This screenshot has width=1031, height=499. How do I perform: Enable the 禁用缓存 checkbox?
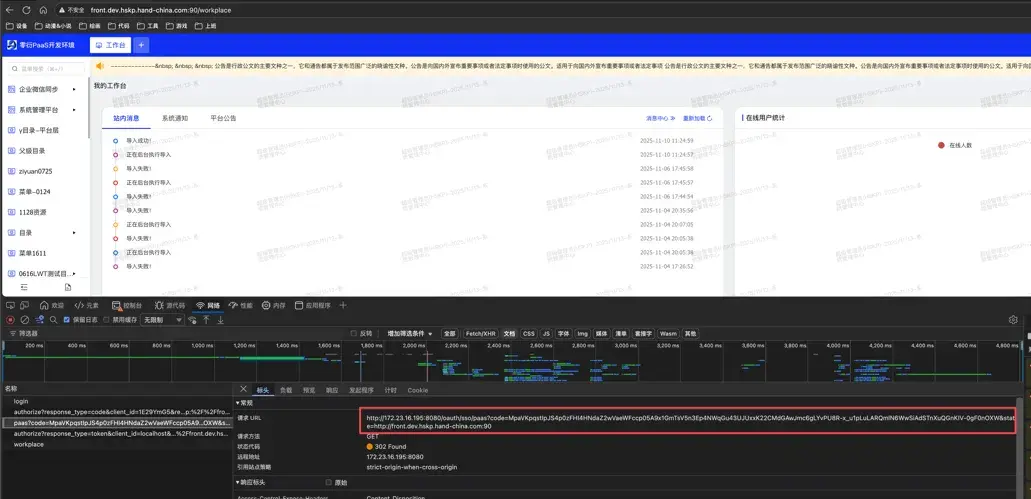coord(107,320)
